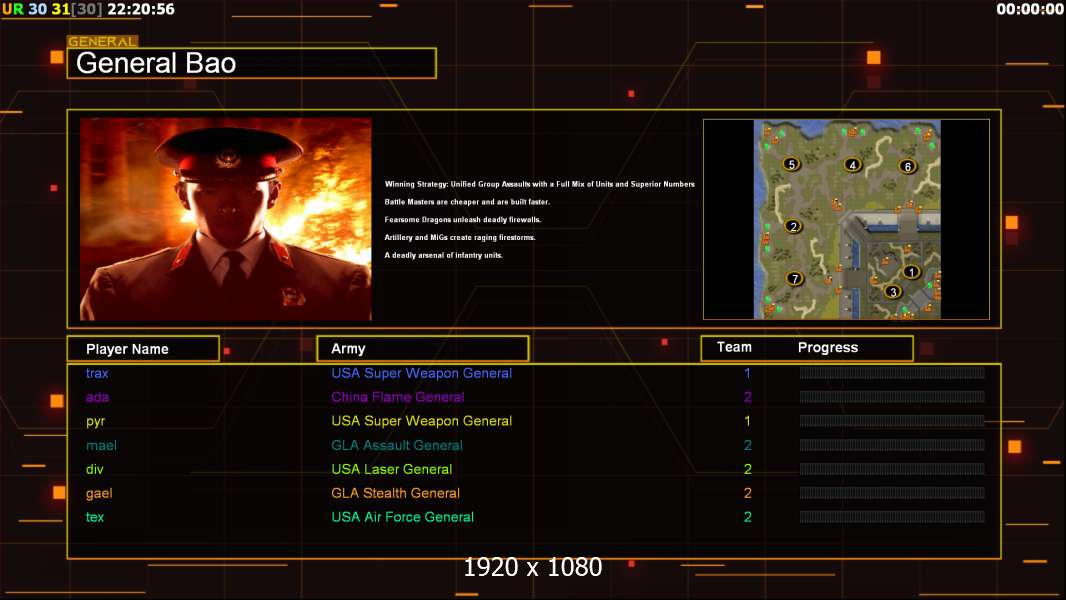Click gael's loading progress bar
1066x600 pixels.
coord(892,493)
